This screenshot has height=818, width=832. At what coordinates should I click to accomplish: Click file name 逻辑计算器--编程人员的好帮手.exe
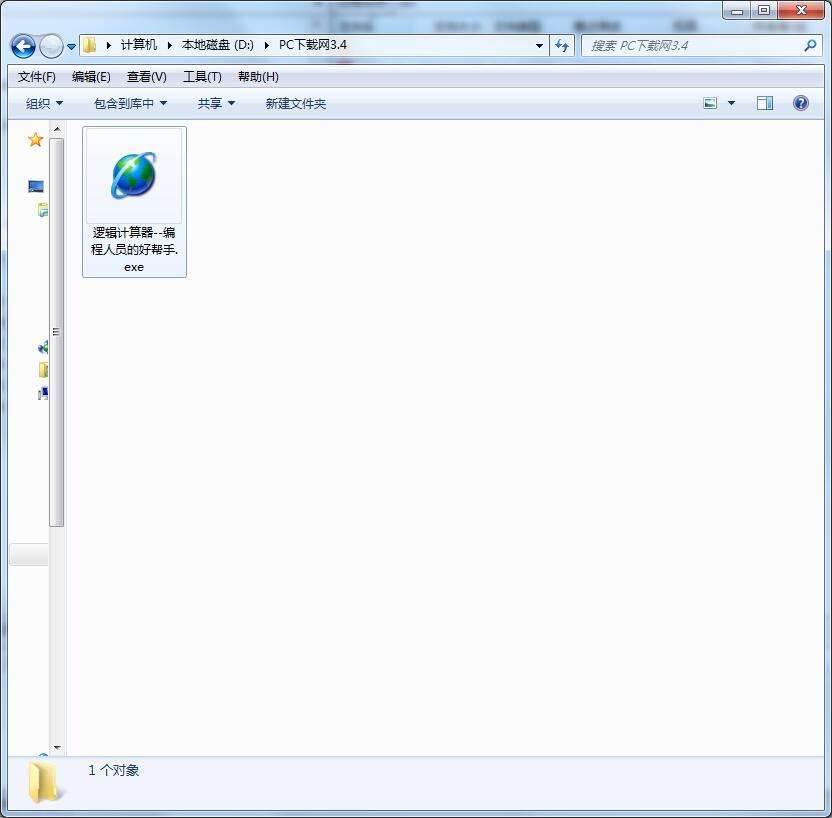pyautogui.click(x=134, y=249)
